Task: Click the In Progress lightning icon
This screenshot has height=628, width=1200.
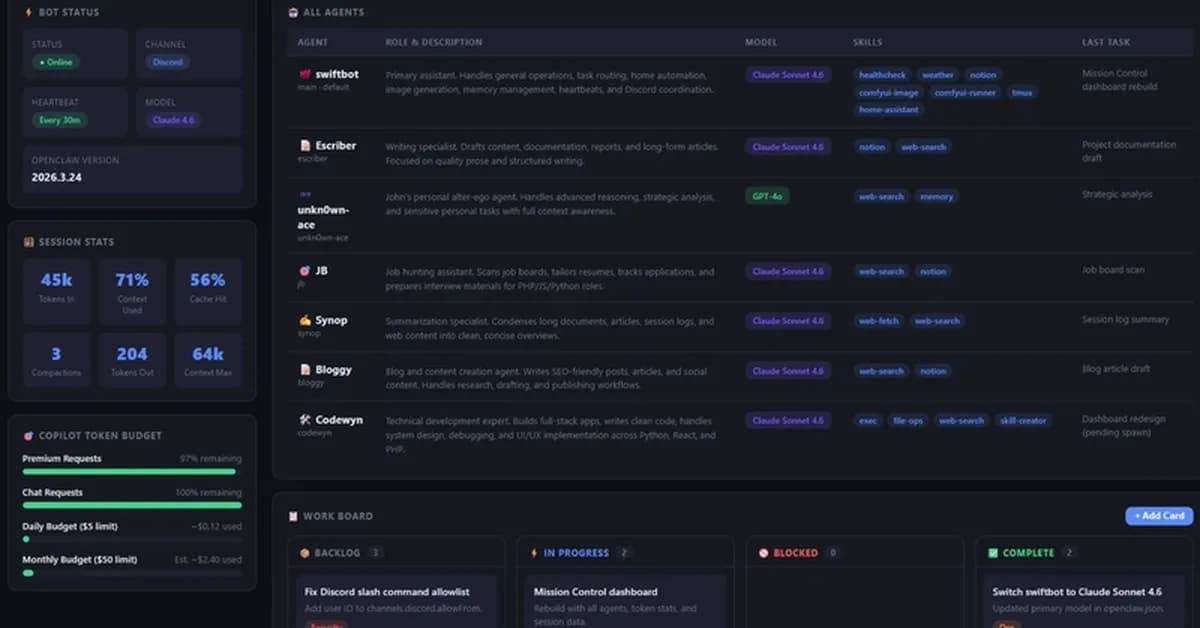Action: [536, 552]
